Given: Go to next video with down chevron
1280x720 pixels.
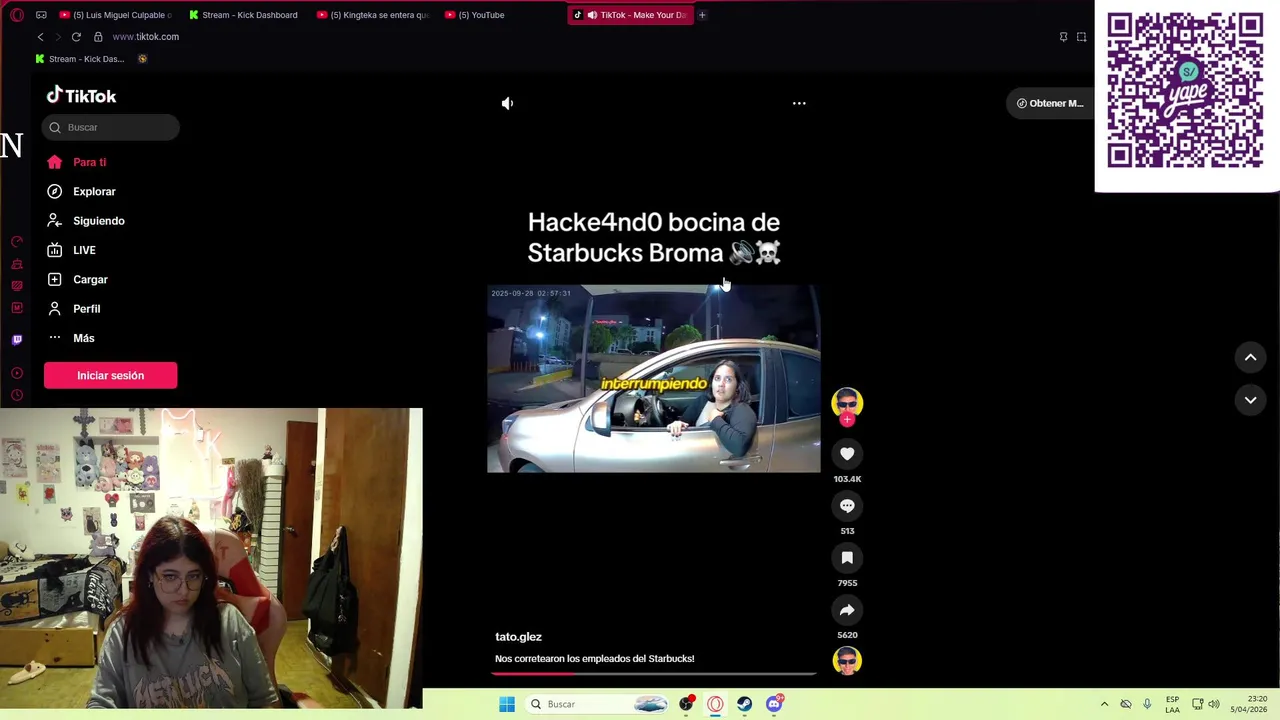Looking at the screenshot, I should 1250,400.
